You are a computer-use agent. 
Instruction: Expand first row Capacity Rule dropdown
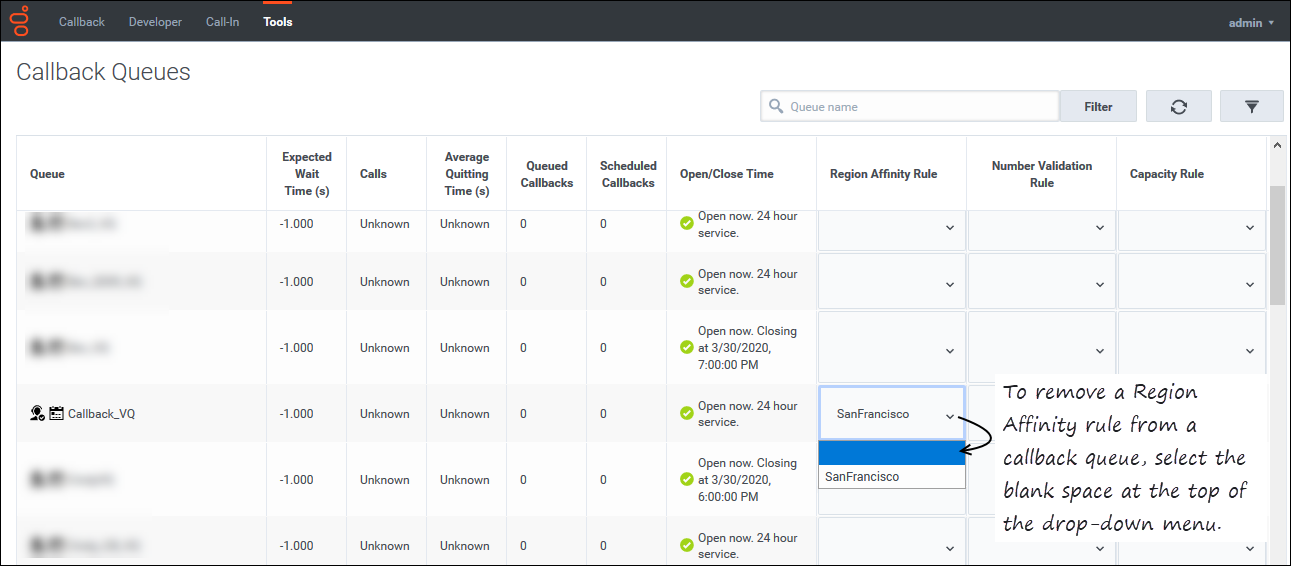pyautogui.click(x=1190, y=228)
